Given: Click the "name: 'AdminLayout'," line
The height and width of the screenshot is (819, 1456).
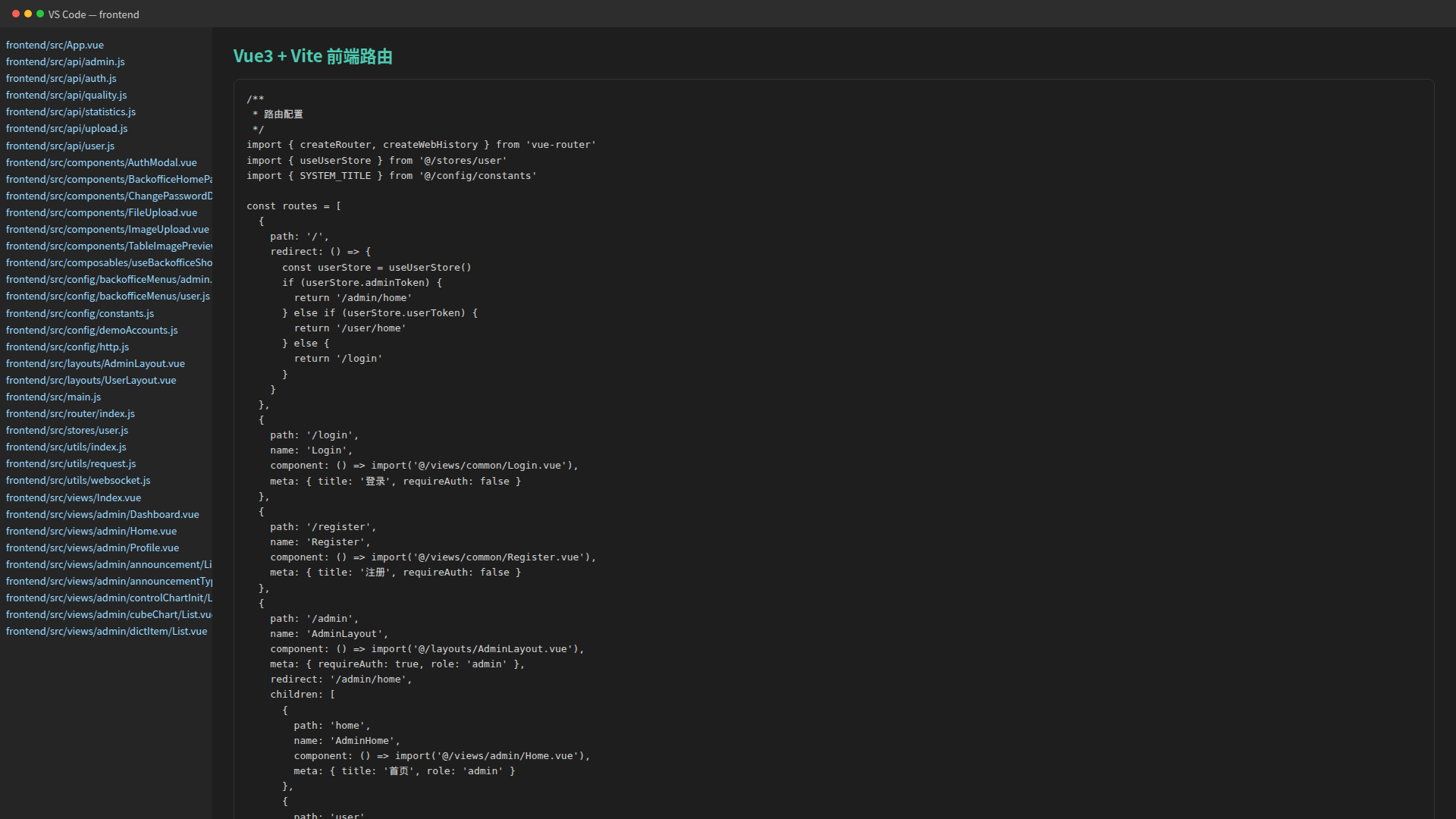Looking at the screenshot, I should click(329, 633).
